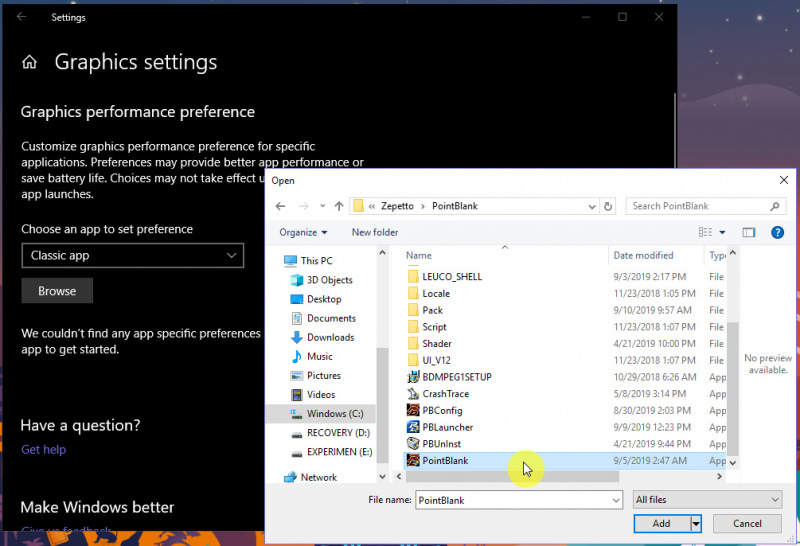
Task: Click the Browse button in Settings
Action: point(57,291)
